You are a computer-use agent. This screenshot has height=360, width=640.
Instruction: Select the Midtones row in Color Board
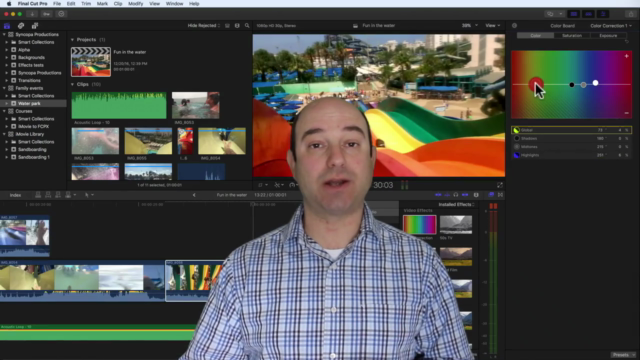[x=571, y=147]
